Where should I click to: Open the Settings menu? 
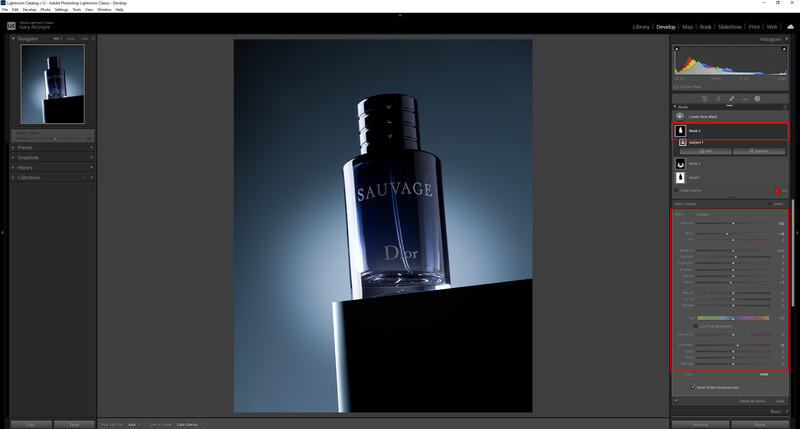pyautogui.click(x=61, y=10)
